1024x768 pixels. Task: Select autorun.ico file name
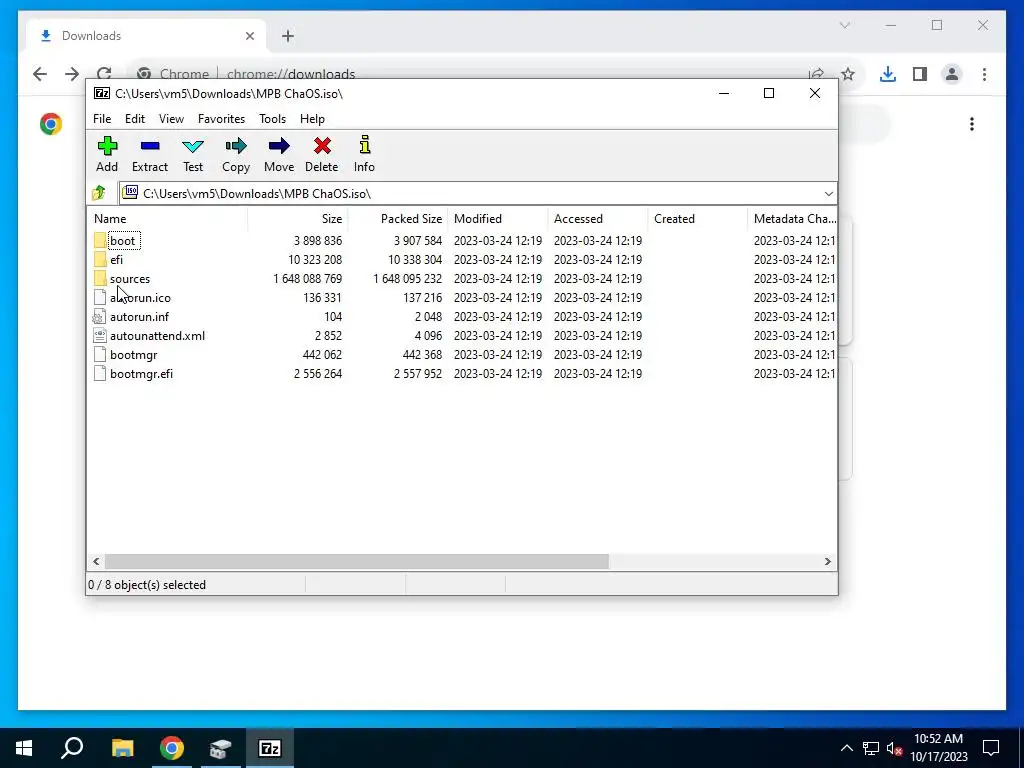140,298
